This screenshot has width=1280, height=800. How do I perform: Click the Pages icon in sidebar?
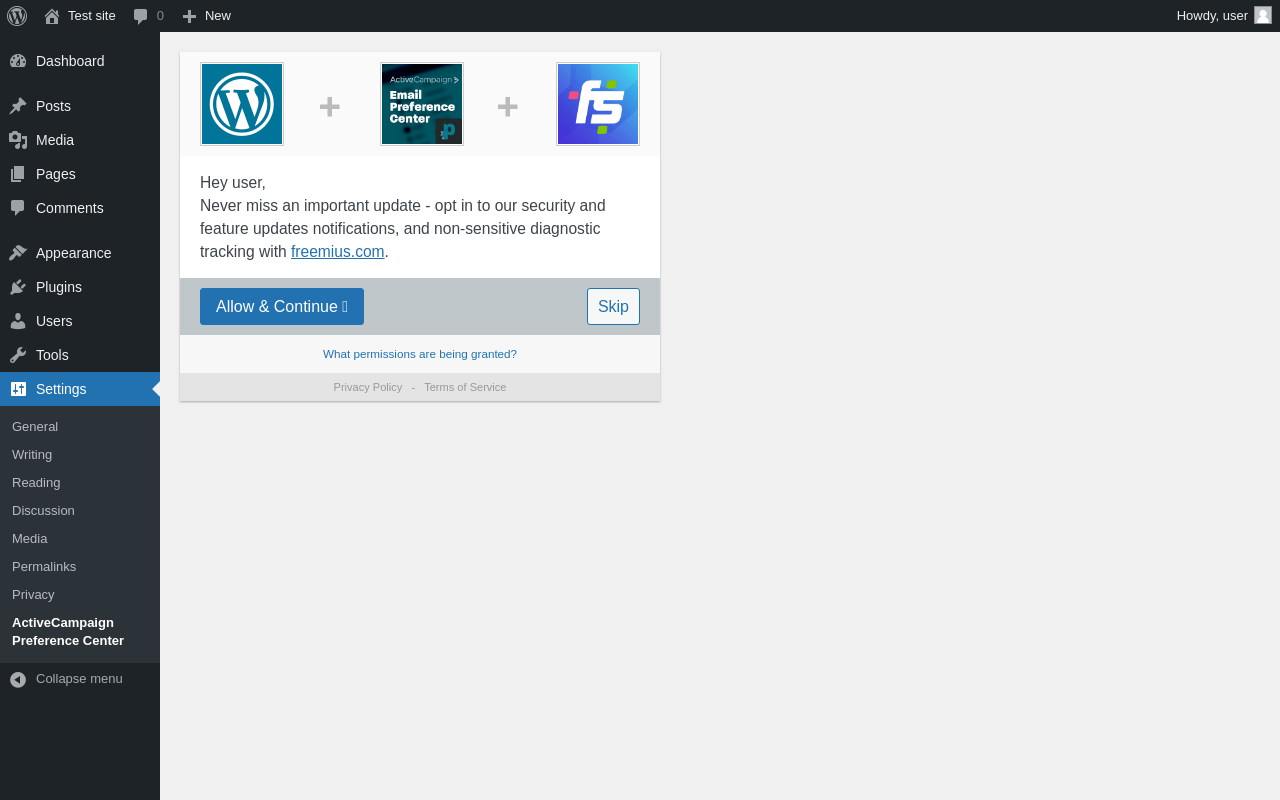click(18, 174)
